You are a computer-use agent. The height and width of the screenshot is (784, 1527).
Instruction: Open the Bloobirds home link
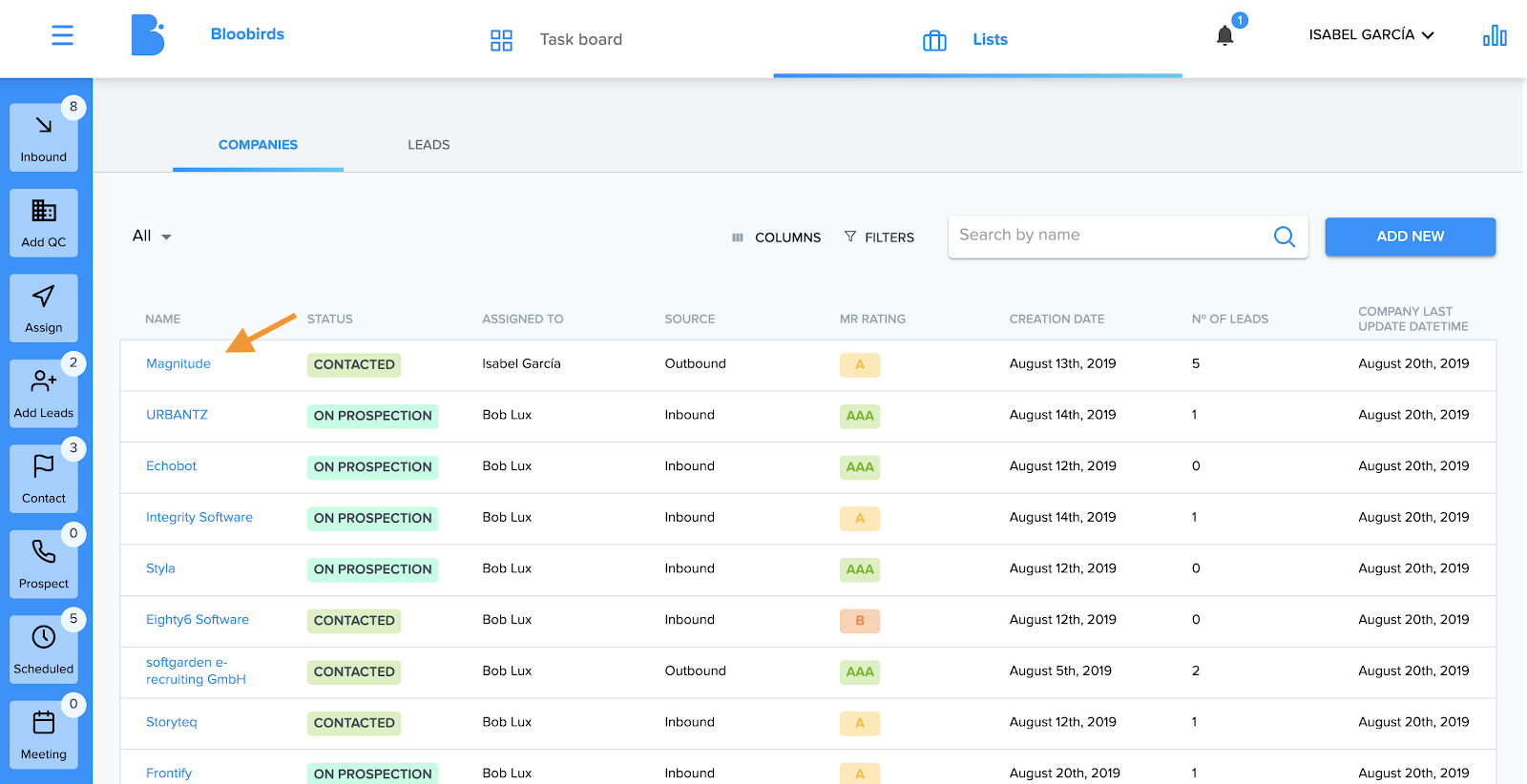click(x=247, y=34)
